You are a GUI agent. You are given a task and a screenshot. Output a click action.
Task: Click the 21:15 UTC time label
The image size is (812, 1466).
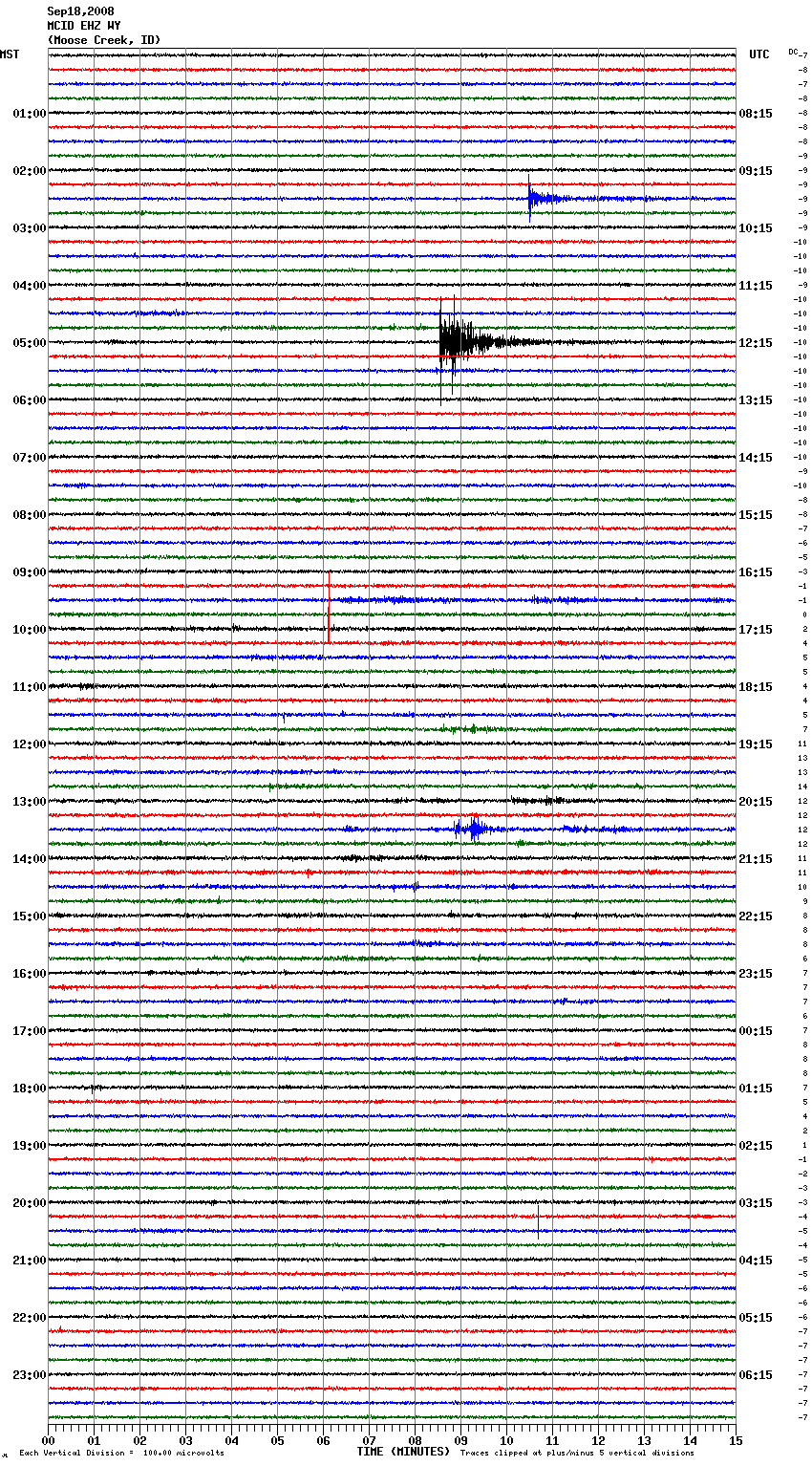pyautogui.click(x=756, y=859)
